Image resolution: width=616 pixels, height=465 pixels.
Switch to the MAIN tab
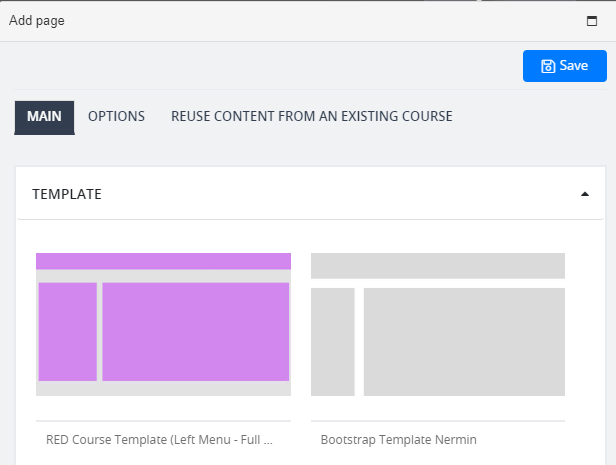tap(44, 117)
